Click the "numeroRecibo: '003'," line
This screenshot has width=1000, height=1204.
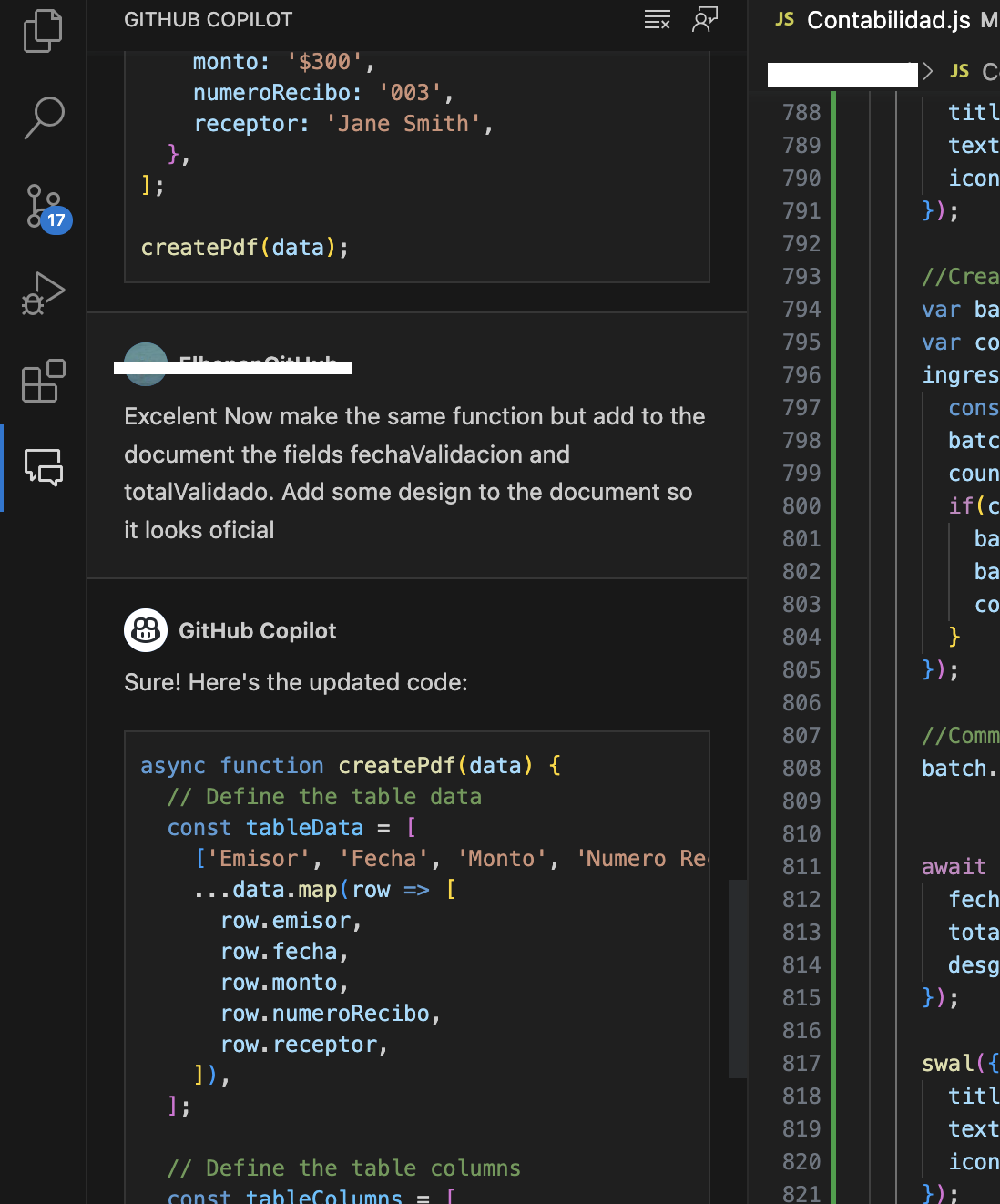323,93
